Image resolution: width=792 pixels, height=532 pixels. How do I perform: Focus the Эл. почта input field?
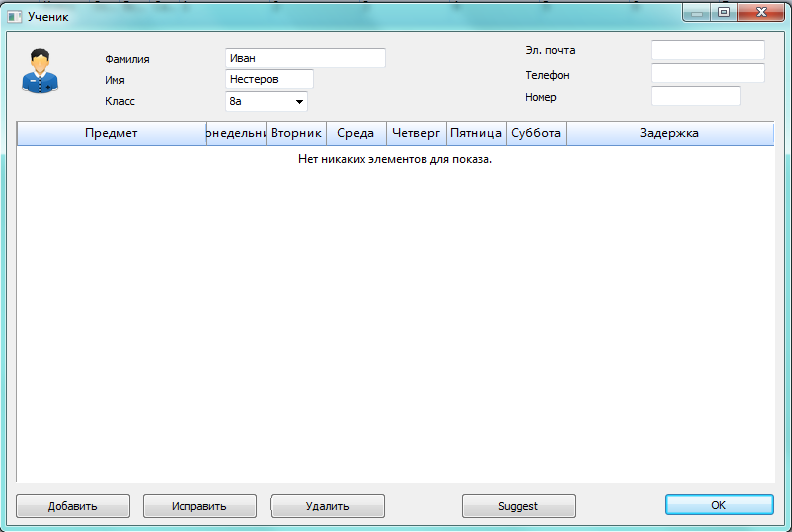(707, 50)
